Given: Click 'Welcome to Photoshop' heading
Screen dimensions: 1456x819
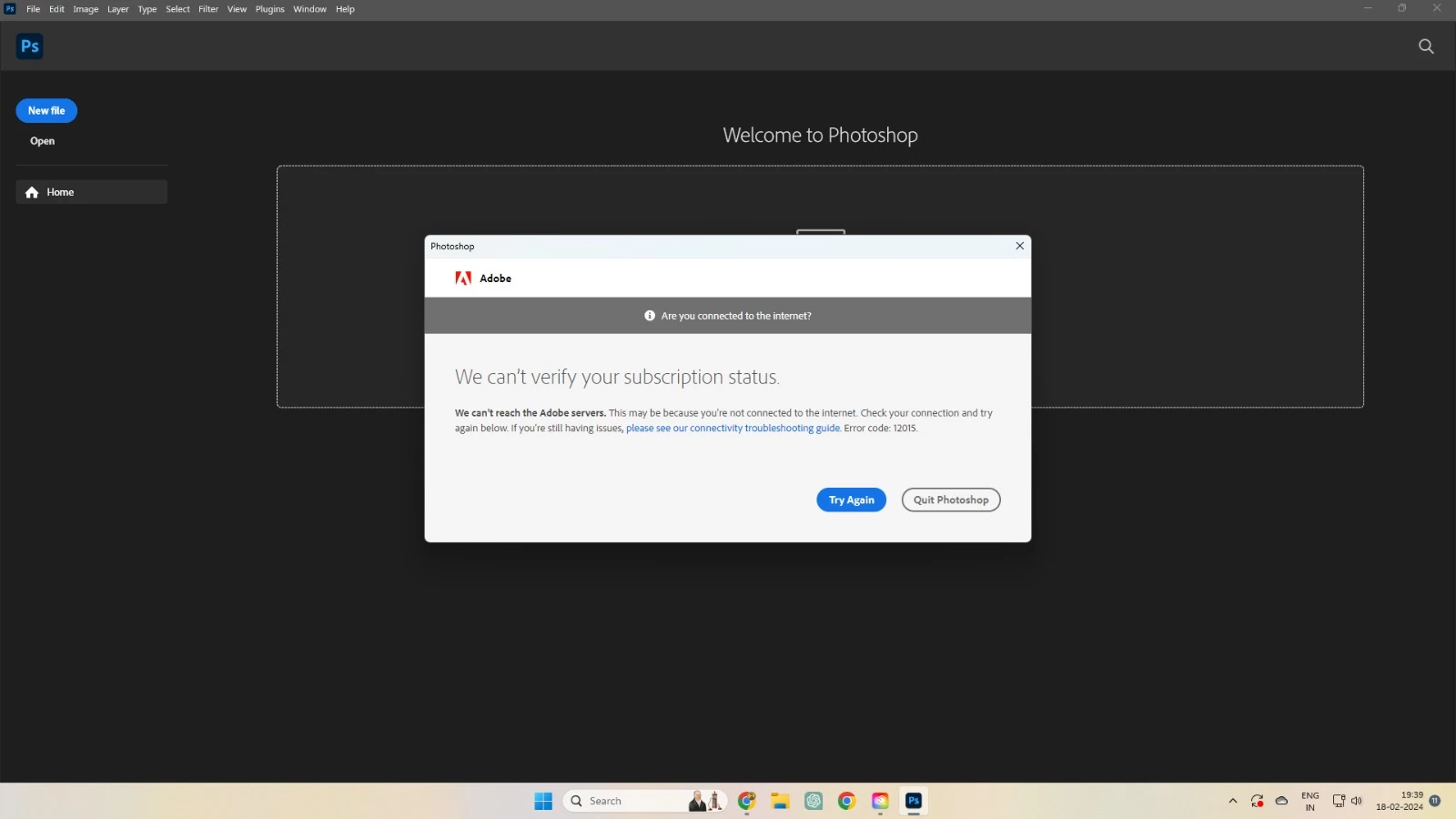Looking at the screenshot, I should click(x=820, y=135).
